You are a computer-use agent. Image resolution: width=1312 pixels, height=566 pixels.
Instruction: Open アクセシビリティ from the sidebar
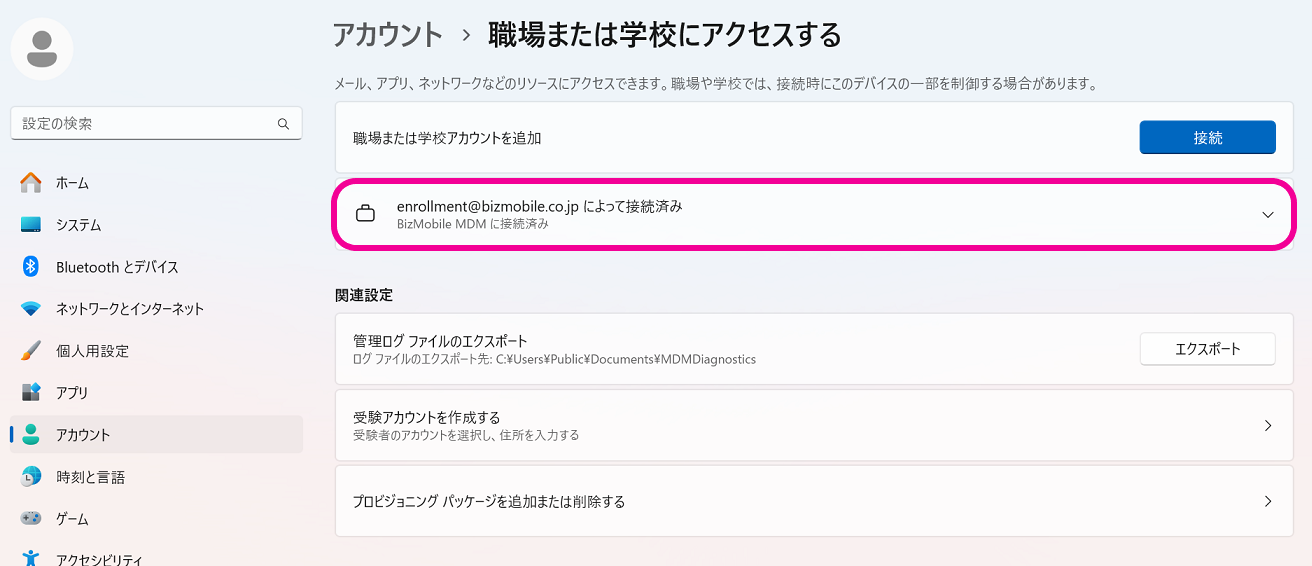click(x=99, y=559)
